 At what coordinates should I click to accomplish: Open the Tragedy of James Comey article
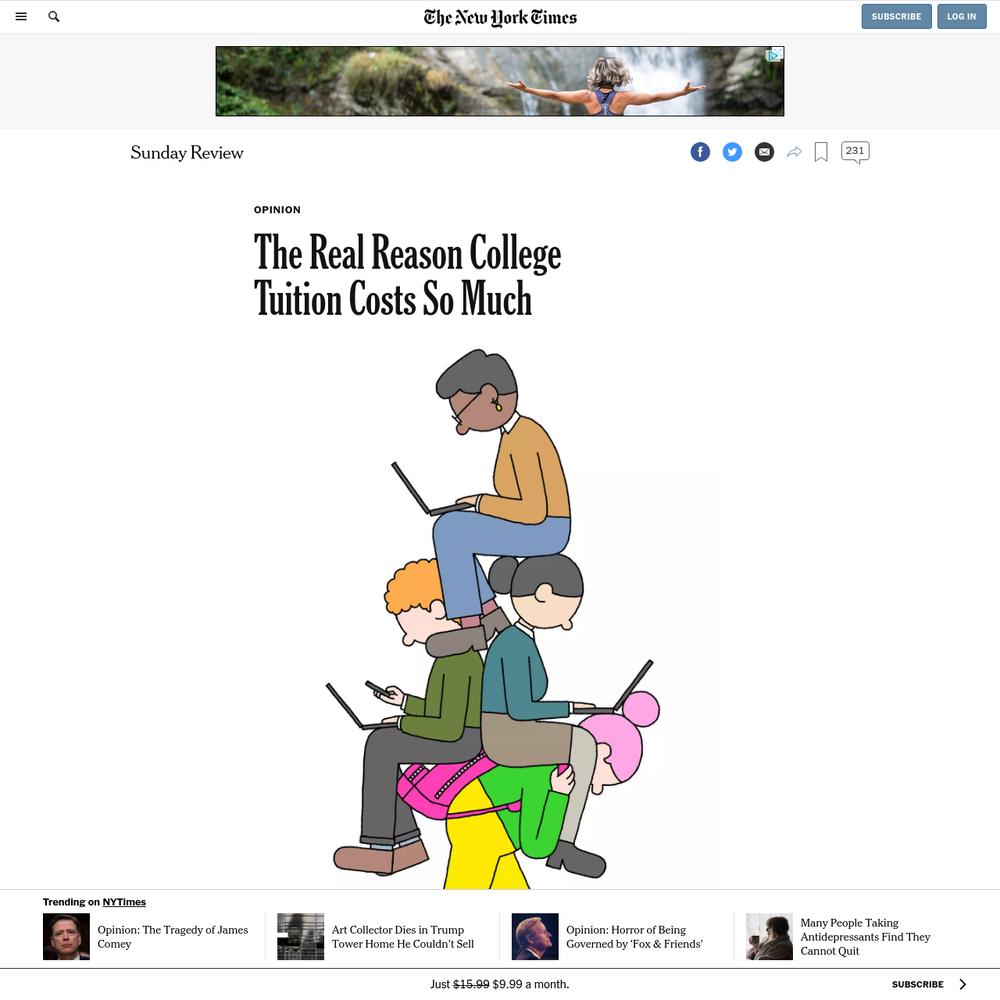click(x=172, y=936)
